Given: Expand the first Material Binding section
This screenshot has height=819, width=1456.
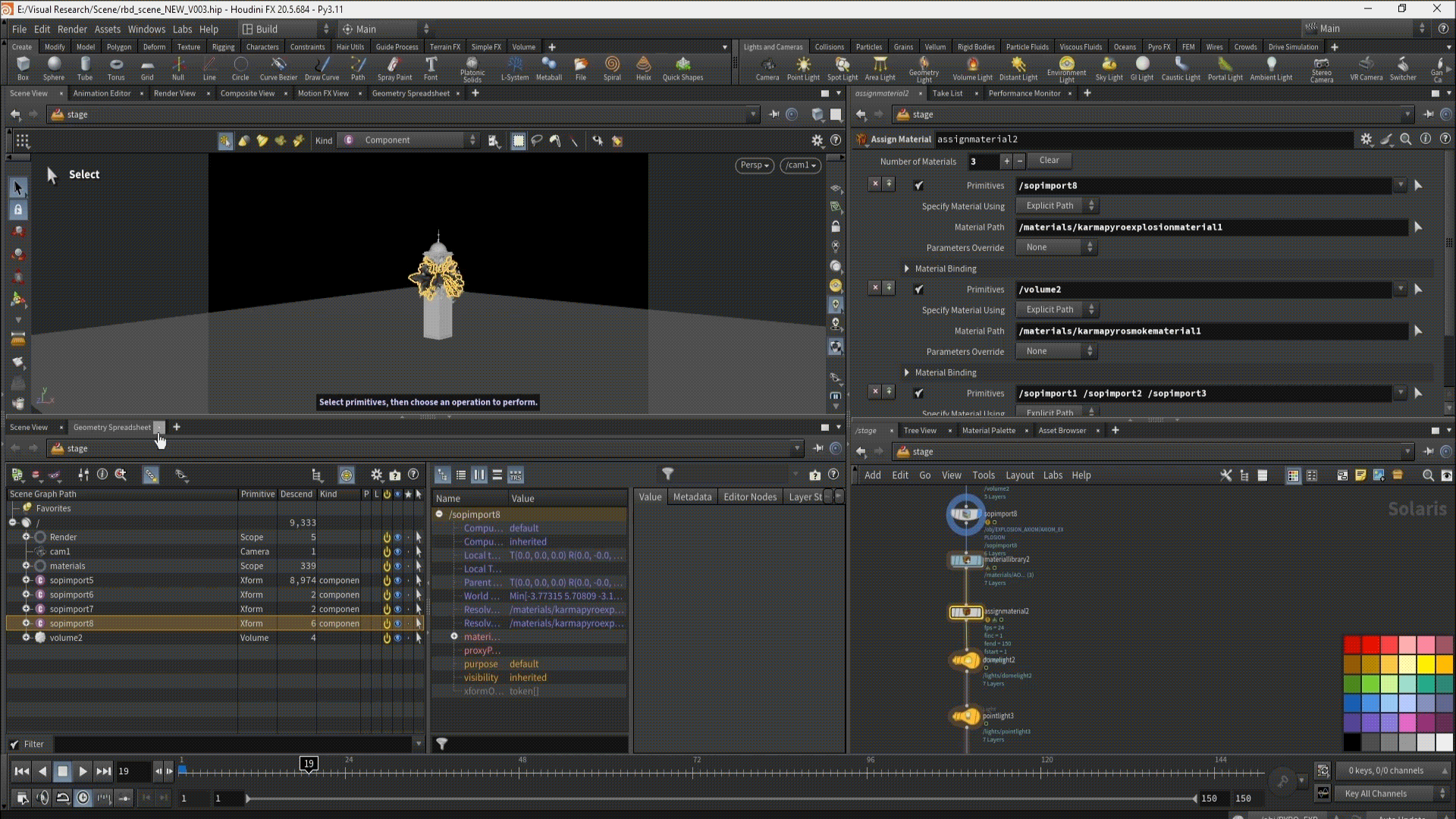Looking at the screenshot, I should click(x=906, y=268).
